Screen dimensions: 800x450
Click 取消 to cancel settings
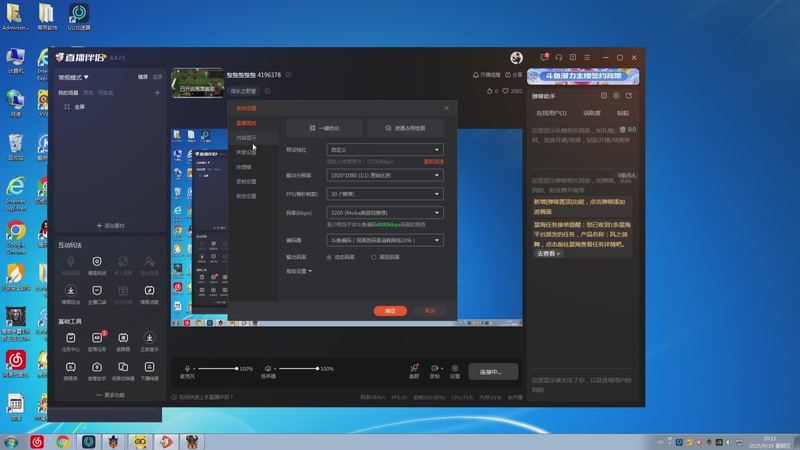coord(430,311)
